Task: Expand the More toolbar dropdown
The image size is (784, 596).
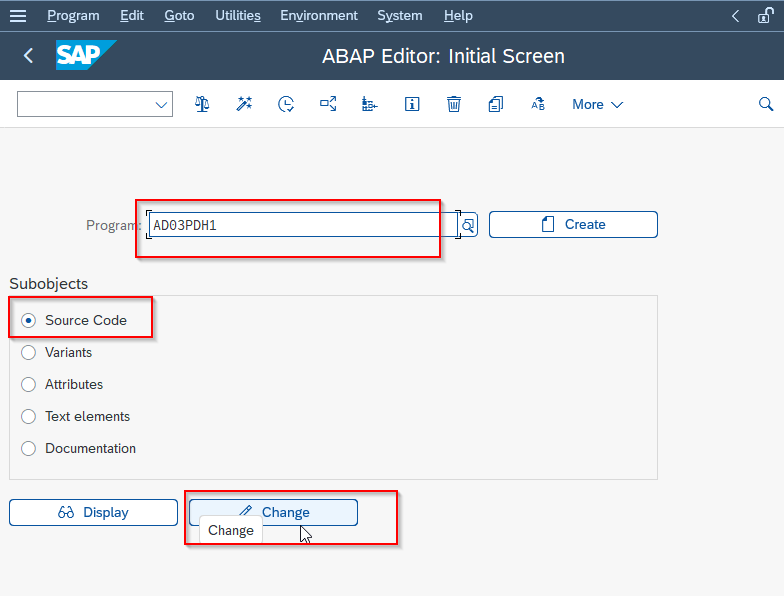Action: [598, 104]
